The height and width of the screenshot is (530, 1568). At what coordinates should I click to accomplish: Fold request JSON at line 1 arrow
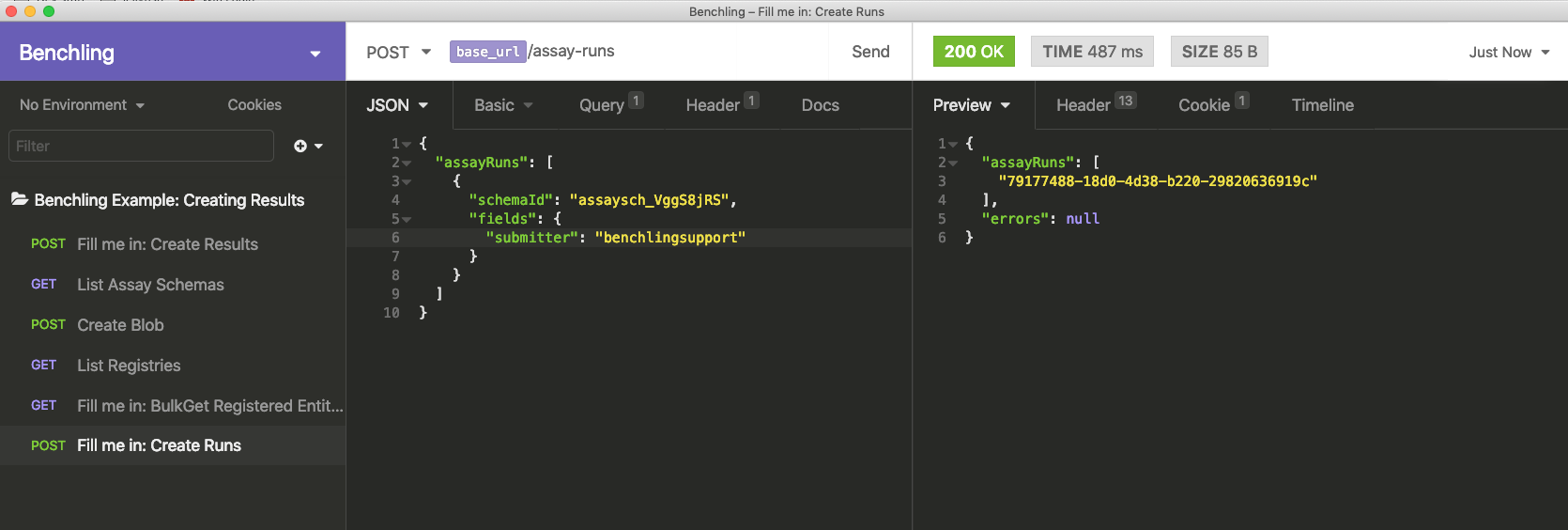pos(407,145)
